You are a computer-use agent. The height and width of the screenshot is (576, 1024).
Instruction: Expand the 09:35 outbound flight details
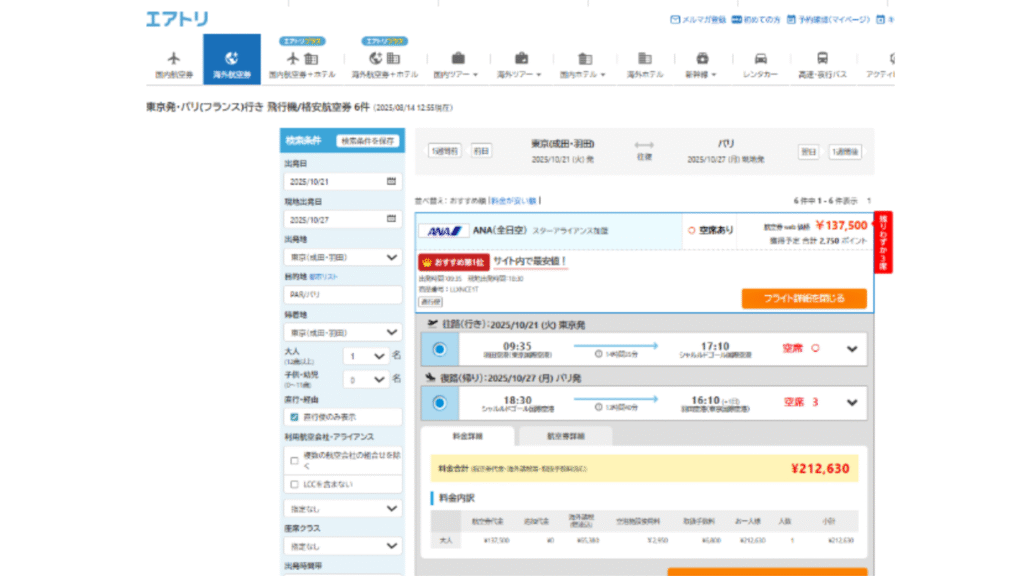[x=852, y=349]
